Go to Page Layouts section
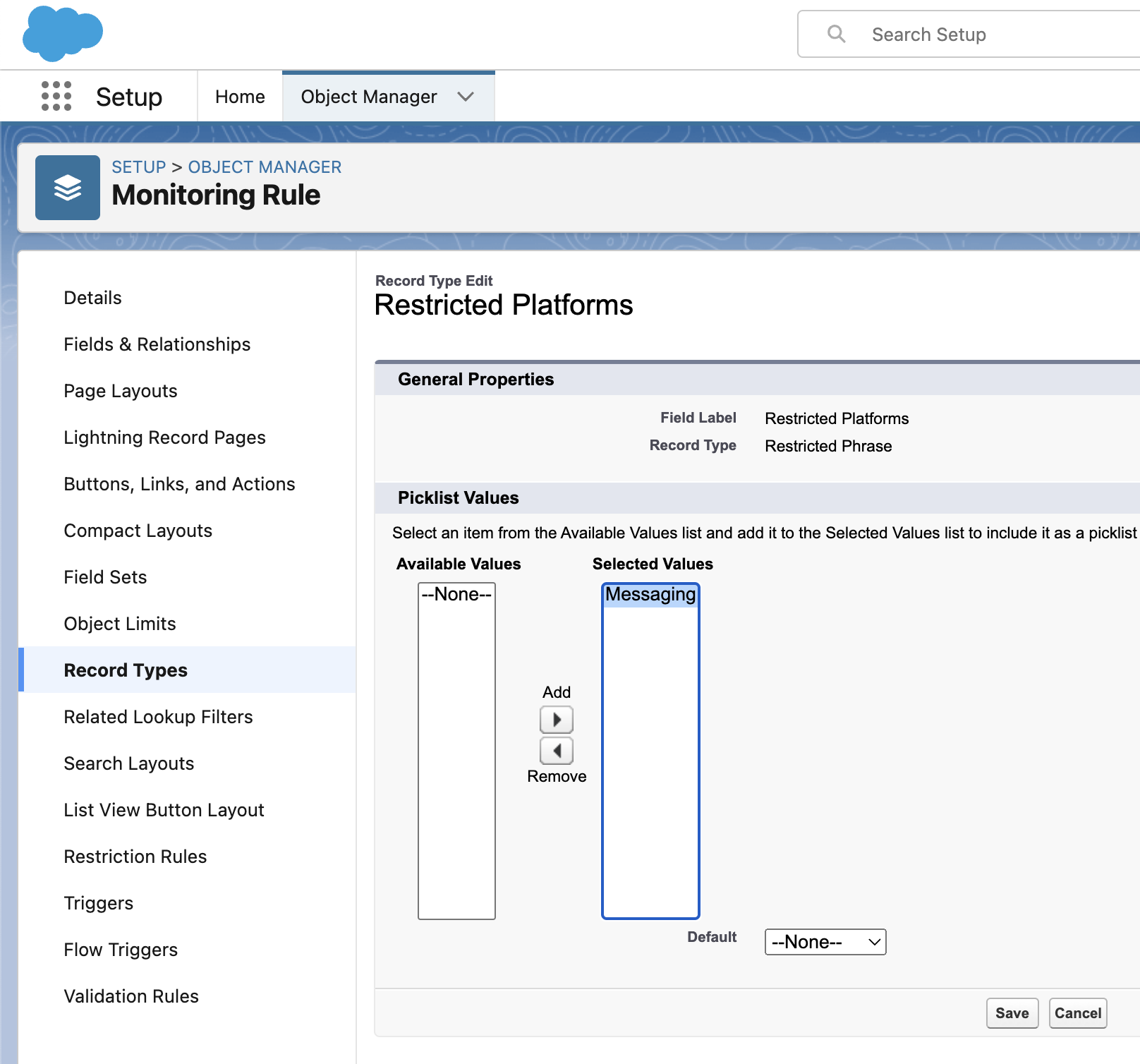This screenshot has height=1064, width=1140. click(120, 391)
